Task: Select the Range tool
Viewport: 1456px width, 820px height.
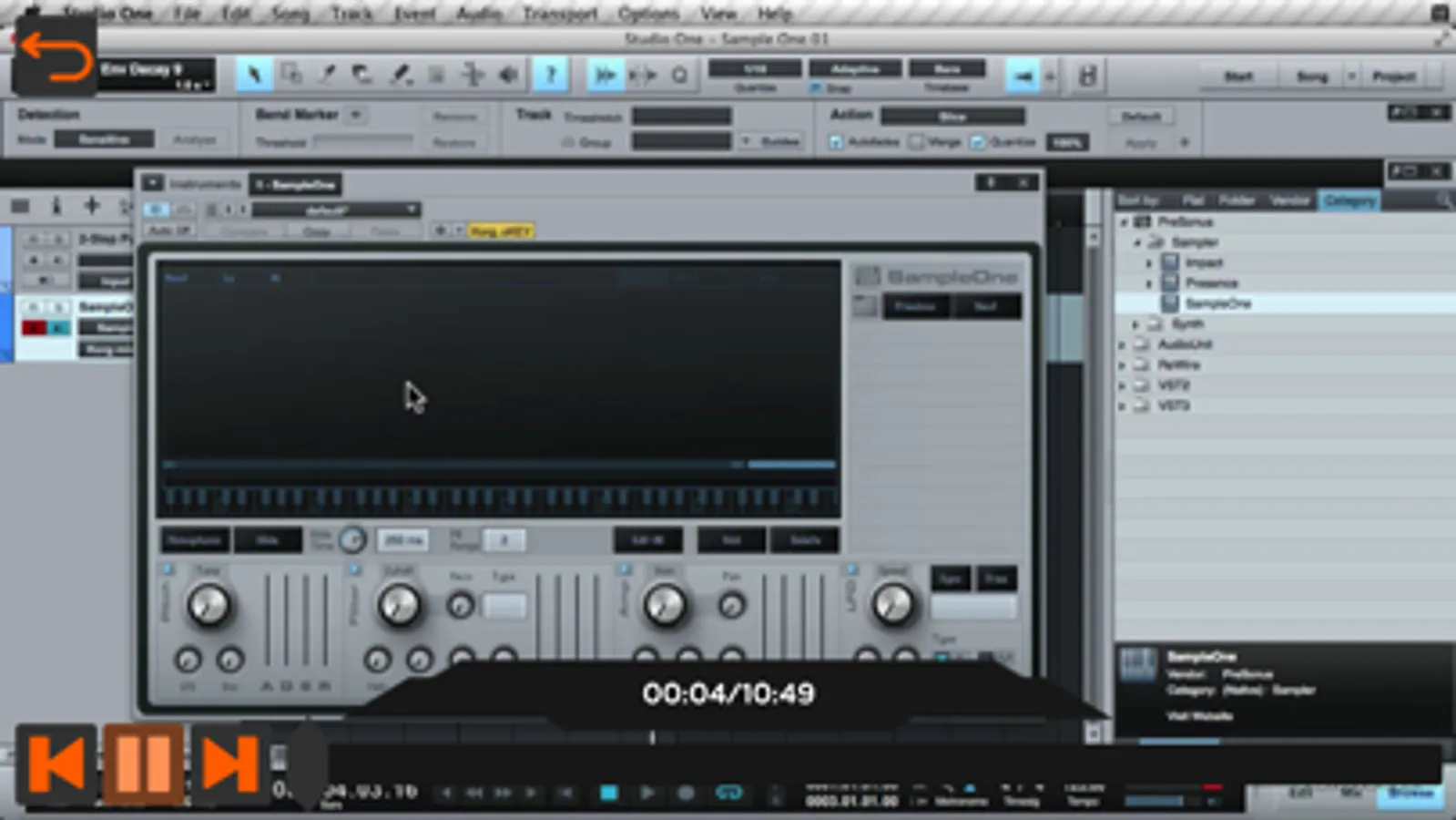Action: pos(291,75)
